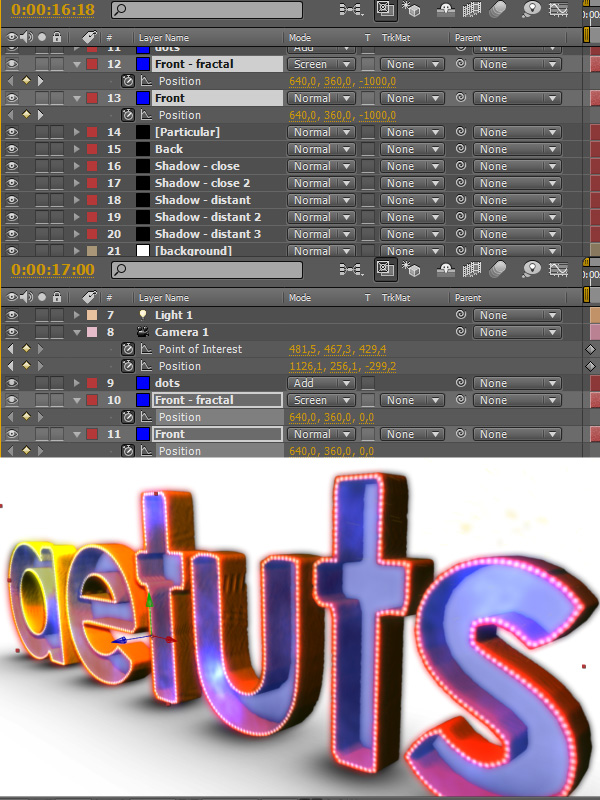600x800 pixels.
Task: Open Composition Mini-Flowchart in the 0:00:17:00 timeline
Action: point(352,270)
